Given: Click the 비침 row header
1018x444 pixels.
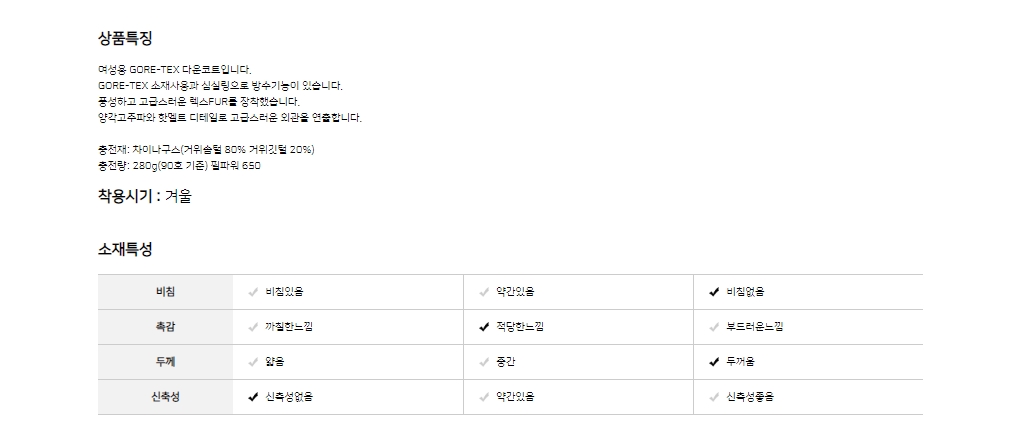Looking at the screenshot, I should tap(165, 292).
